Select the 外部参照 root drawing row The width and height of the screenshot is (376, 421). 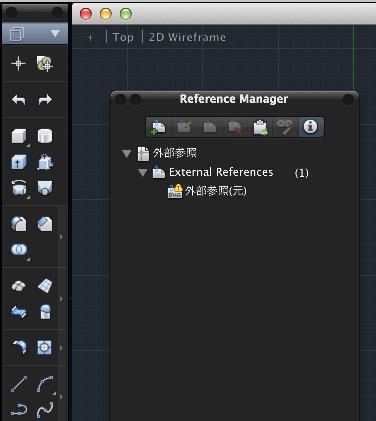tap(167, 153)
